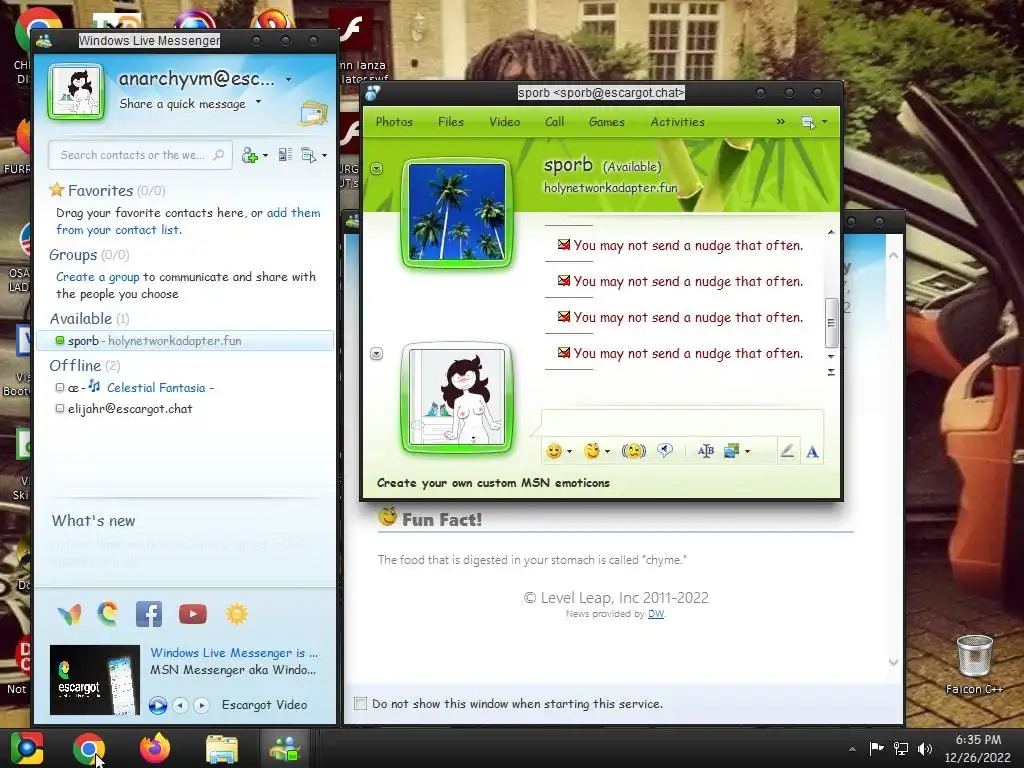This screenshot has height=768, width=1024.
Task: Toggle the handwriting pen icon
Action: (x=787, y=451)
